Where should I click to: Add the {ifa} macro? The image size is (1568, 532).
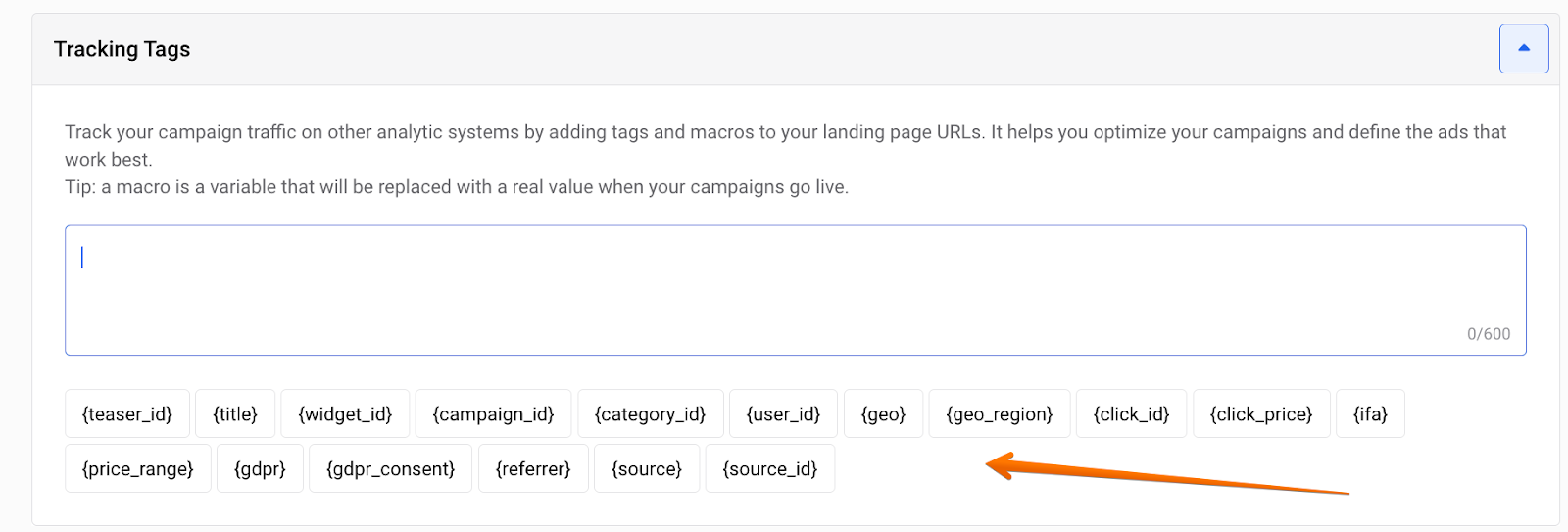[x=1370, y=414]
